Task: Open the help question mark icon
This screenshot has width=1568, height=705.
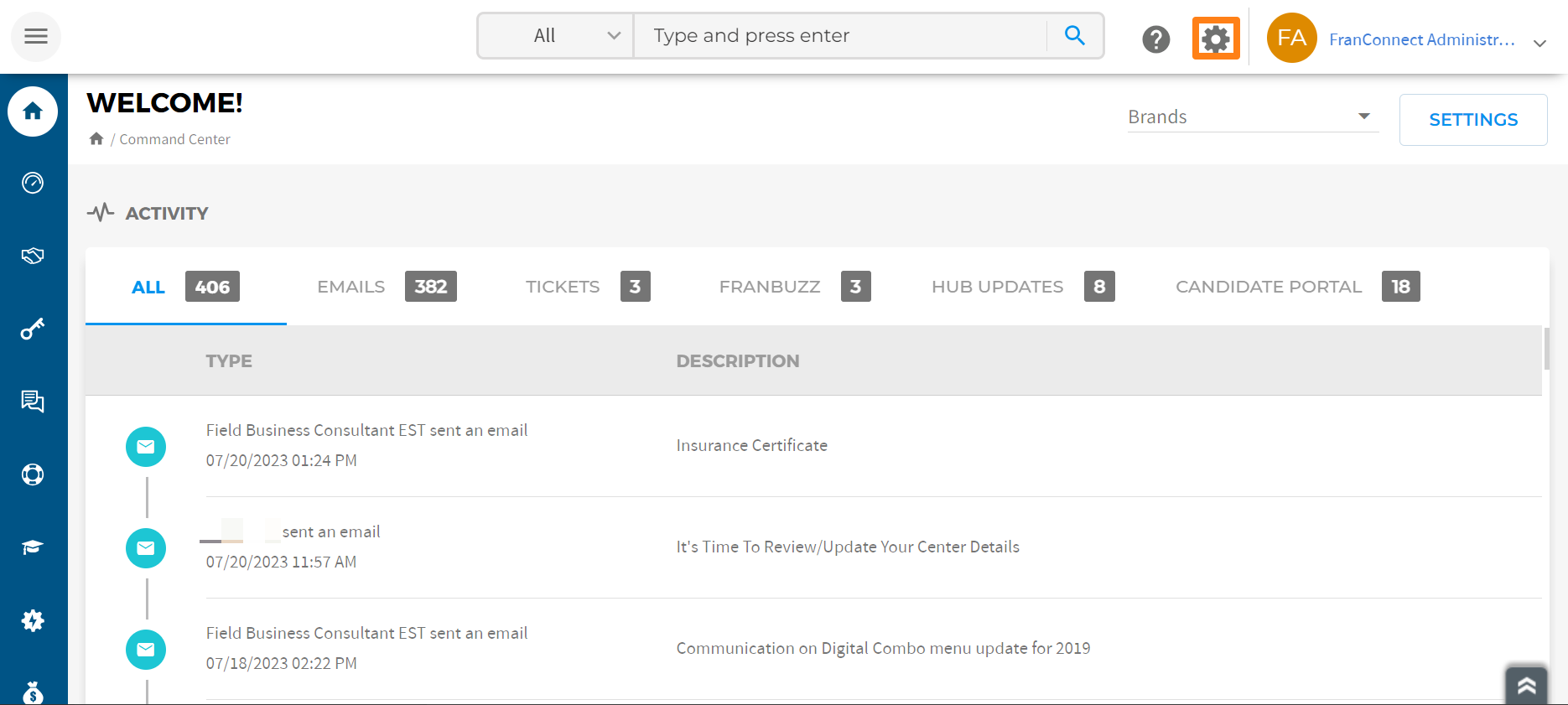Action: 1155,39
